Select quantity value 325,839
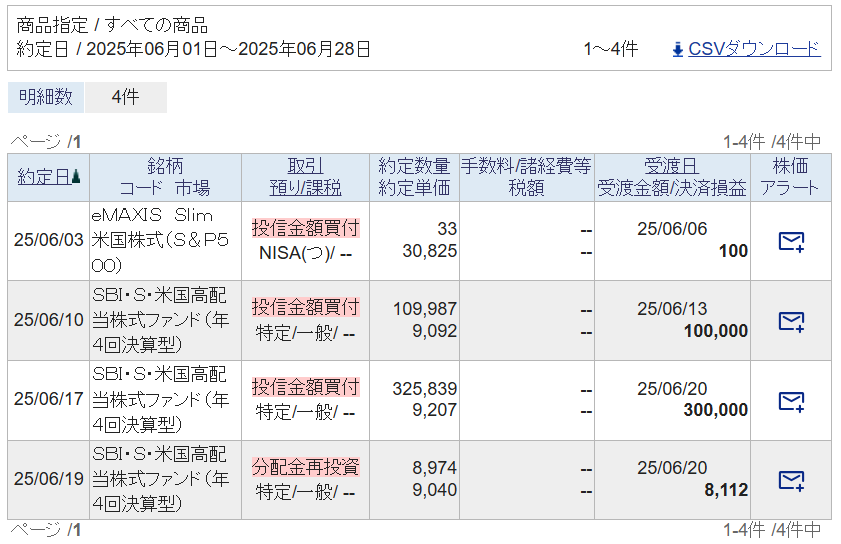This screenshot has height=544, width=841. [425, 388]
